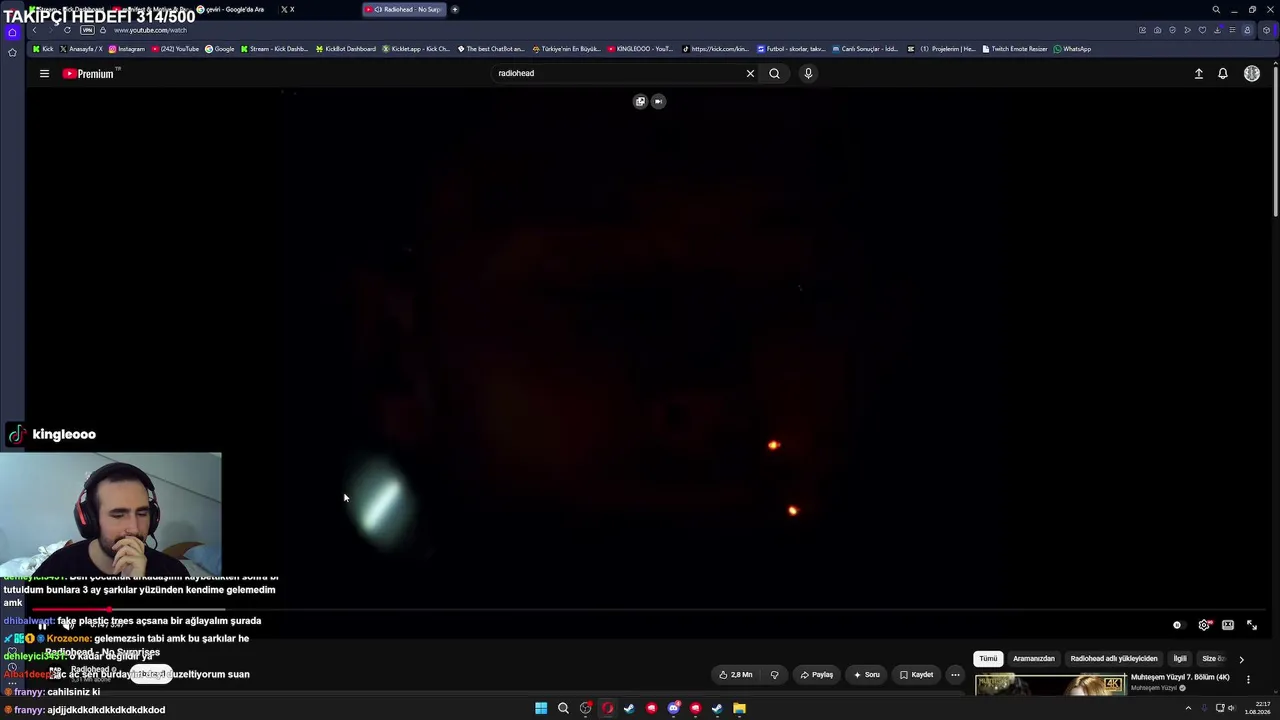Like the video with 2,8 Mn likes
1280x720 pixels.
tap(736, 675)
